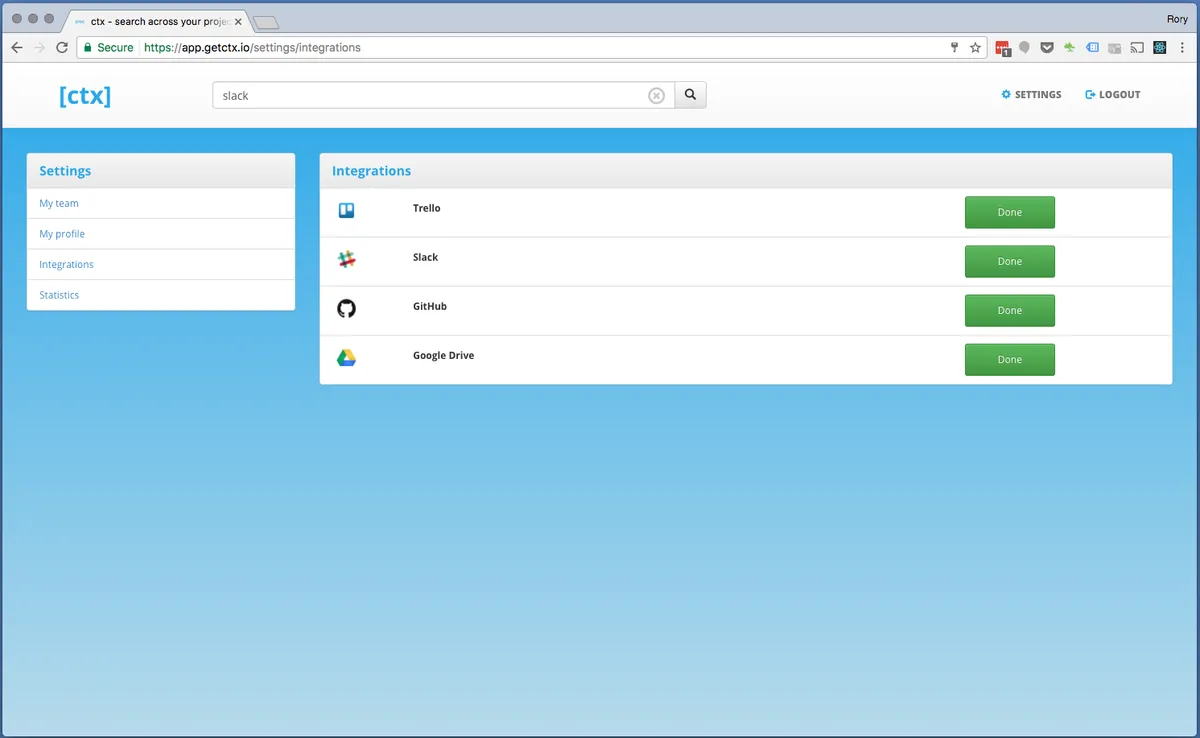Open the Slack logo icon

346,259
